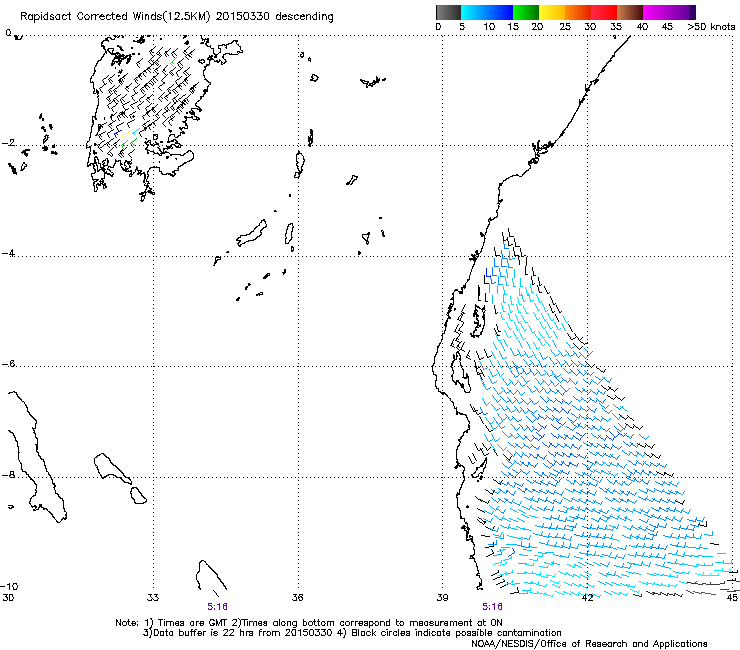The height and width of the screenshot is (650, 740).
Task: Click the latitude axis label '-10'
Action: click(9, 587)
